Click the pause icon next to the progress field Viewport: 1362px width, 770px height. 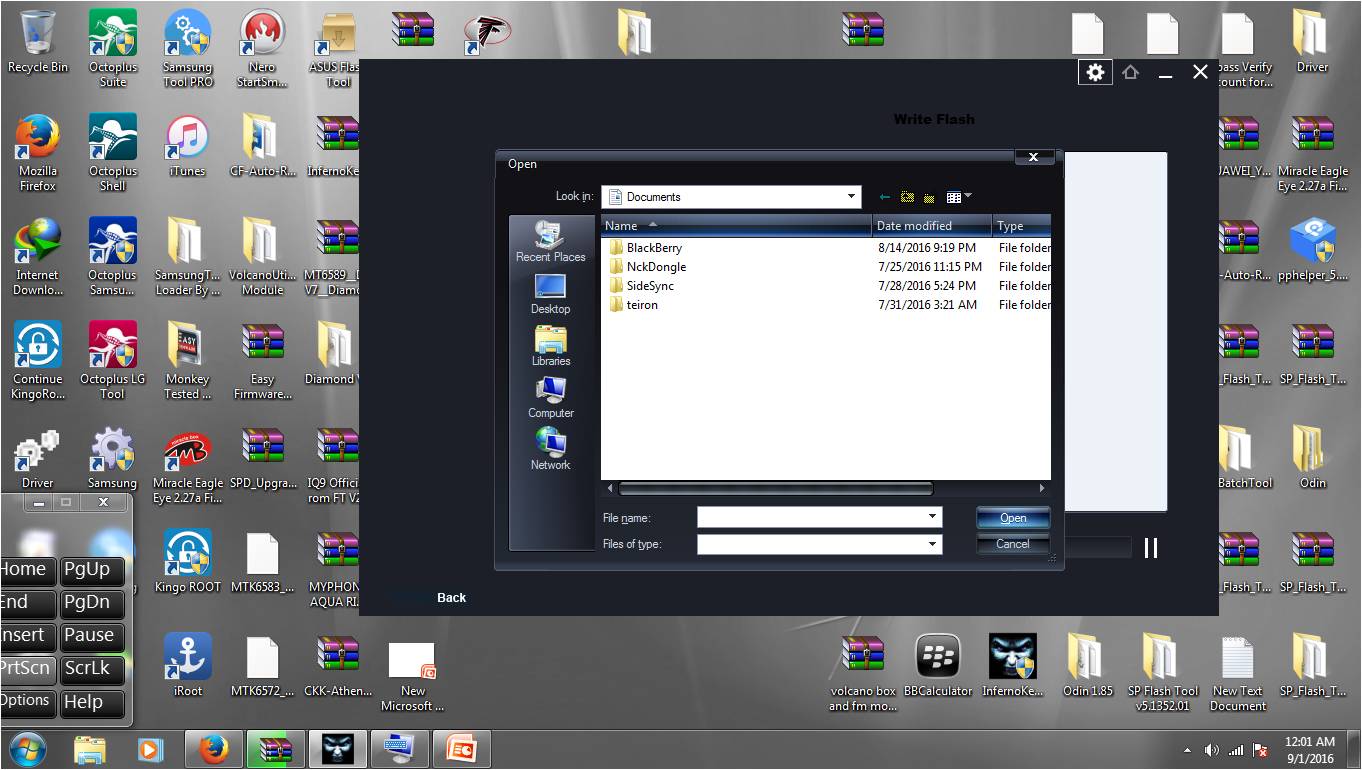point(1150,548)
